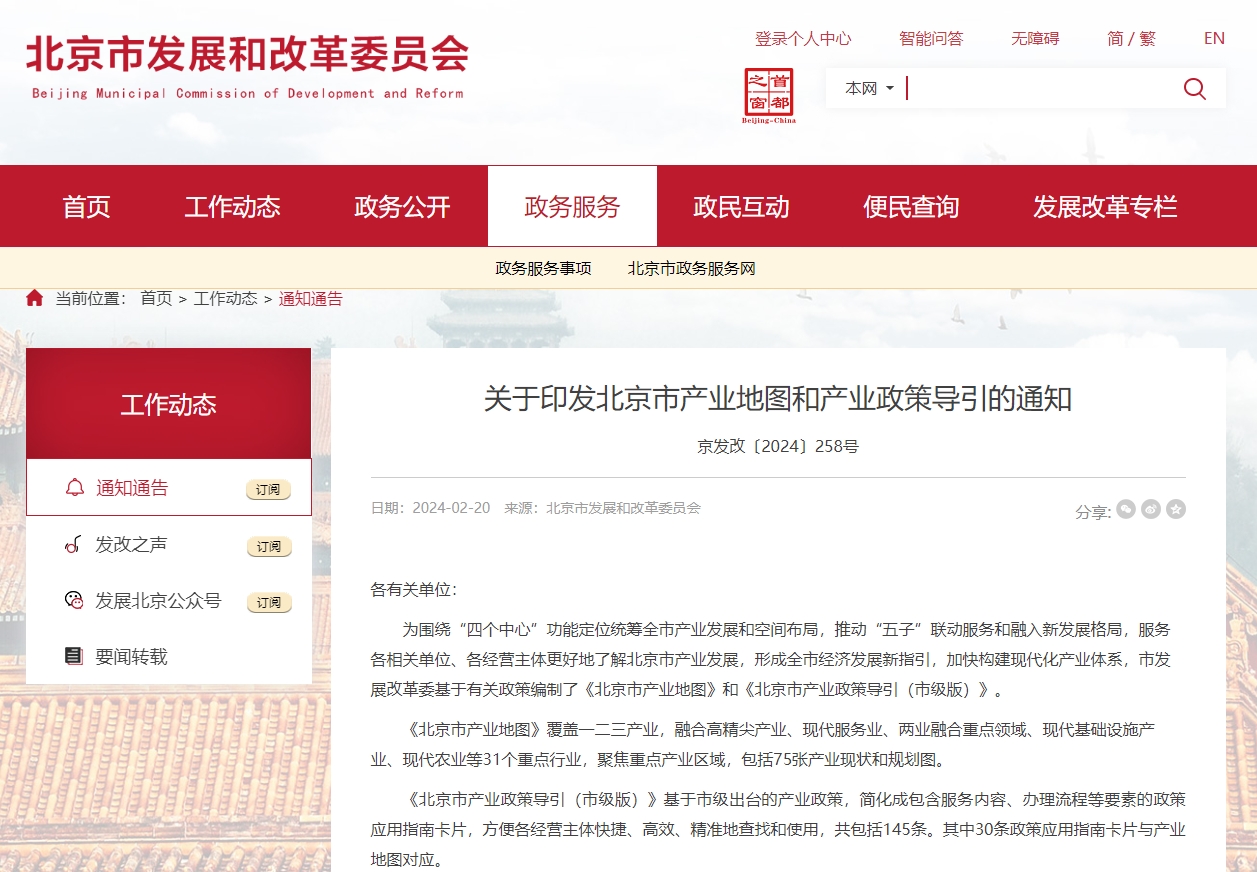The height and width of the screenshot is (872, 1257).
Task: Click the home icon in the breadcrumb
Action: click(x=35, y=297)
